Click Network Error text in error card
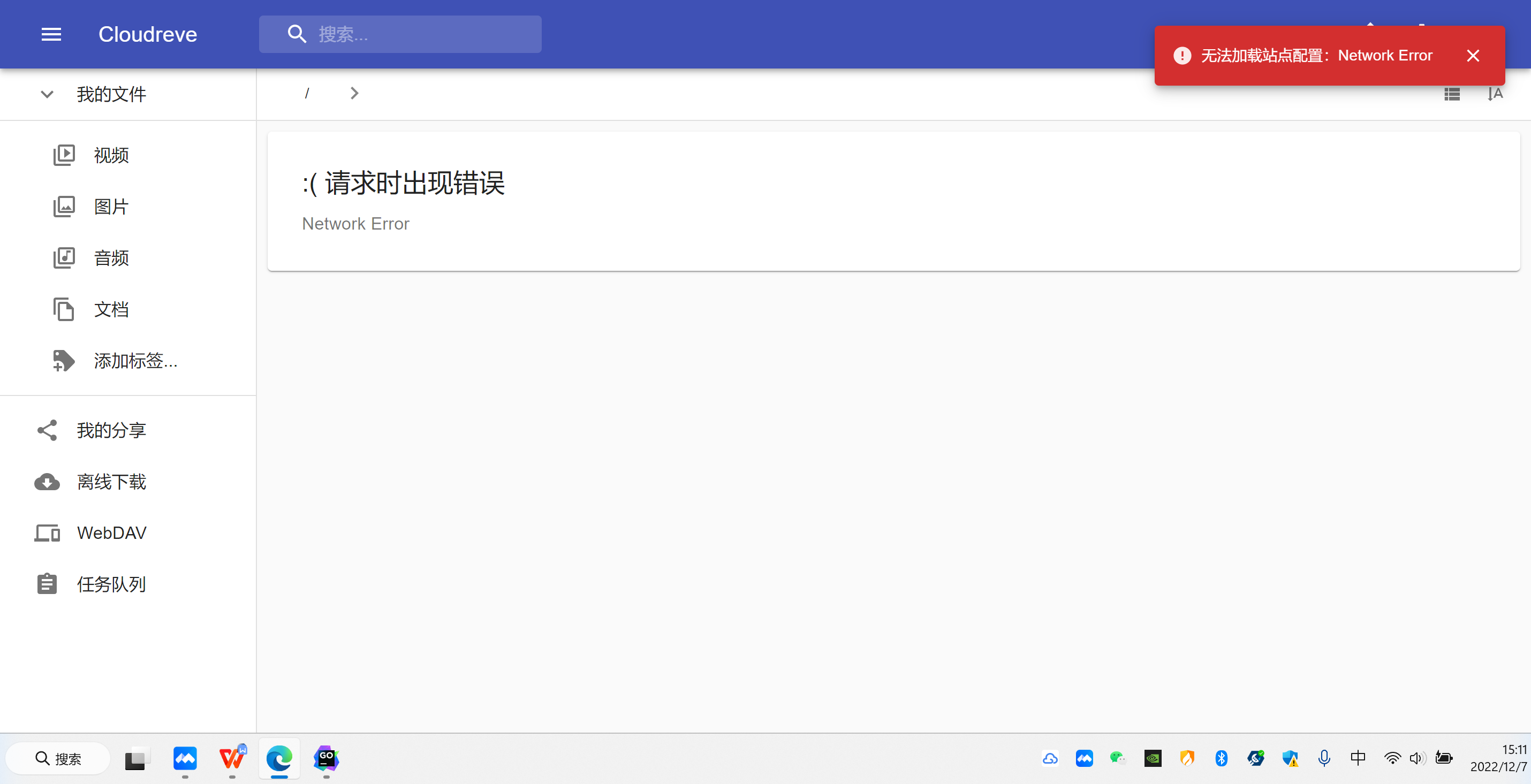This screenshot has height=784, width=1531. 355,224
